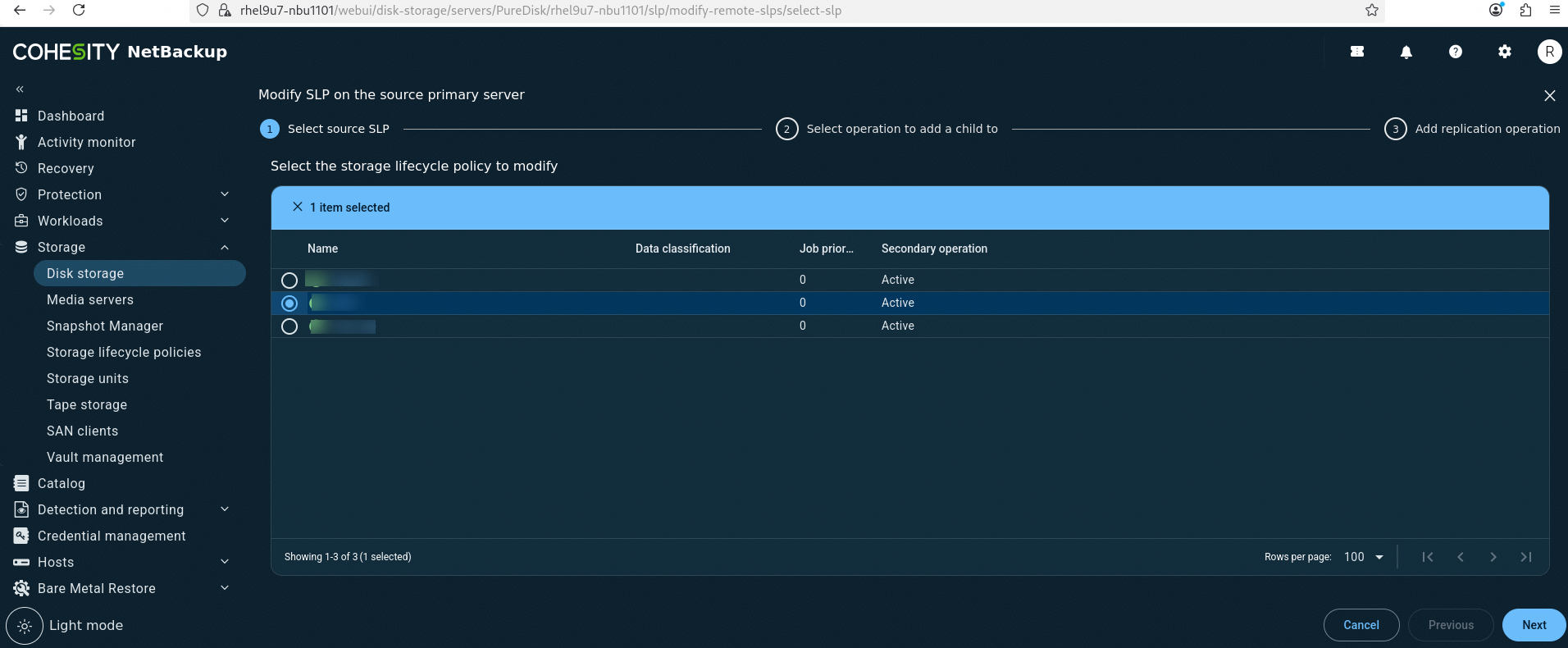The height and width of the screenshot is (648, 1568).
Task: Select the first SLP row radio button
Action: coord(289,281)
